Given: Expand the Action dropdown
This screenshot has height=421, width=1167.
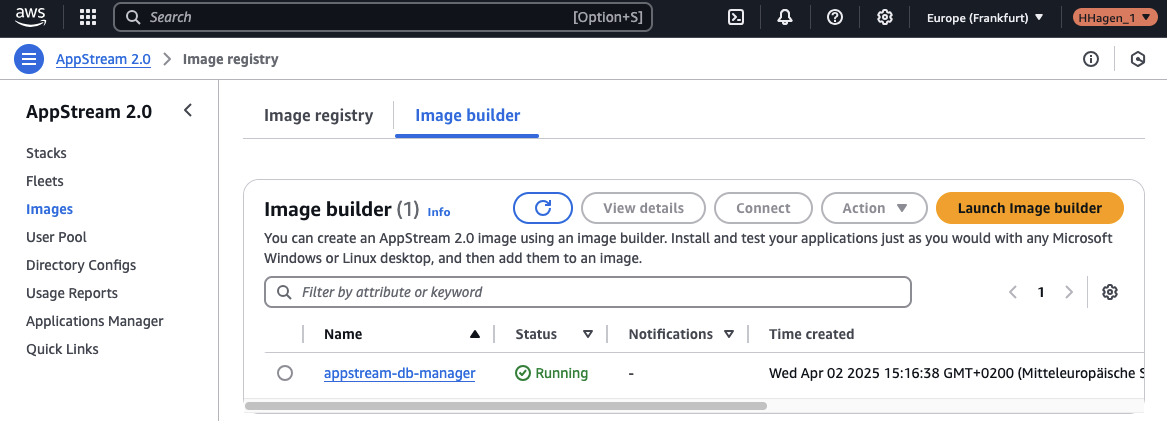Looking at the screenshot, I should [x=874, y=208].
